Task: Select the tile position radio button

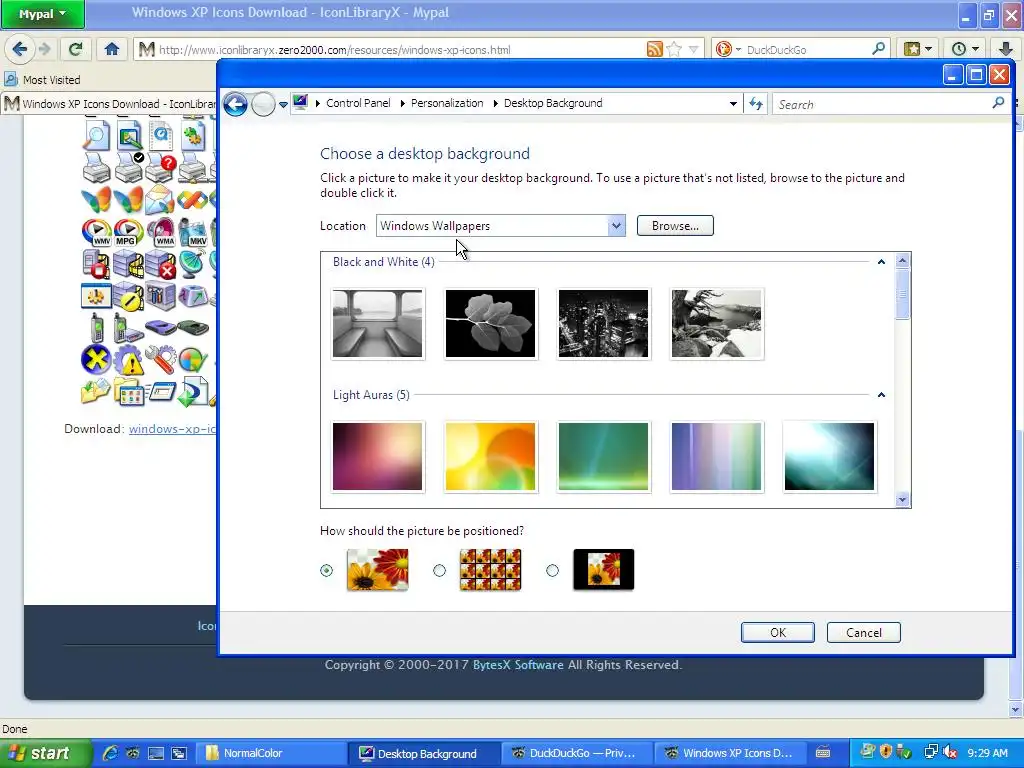Action: click(x=440, y=570)
